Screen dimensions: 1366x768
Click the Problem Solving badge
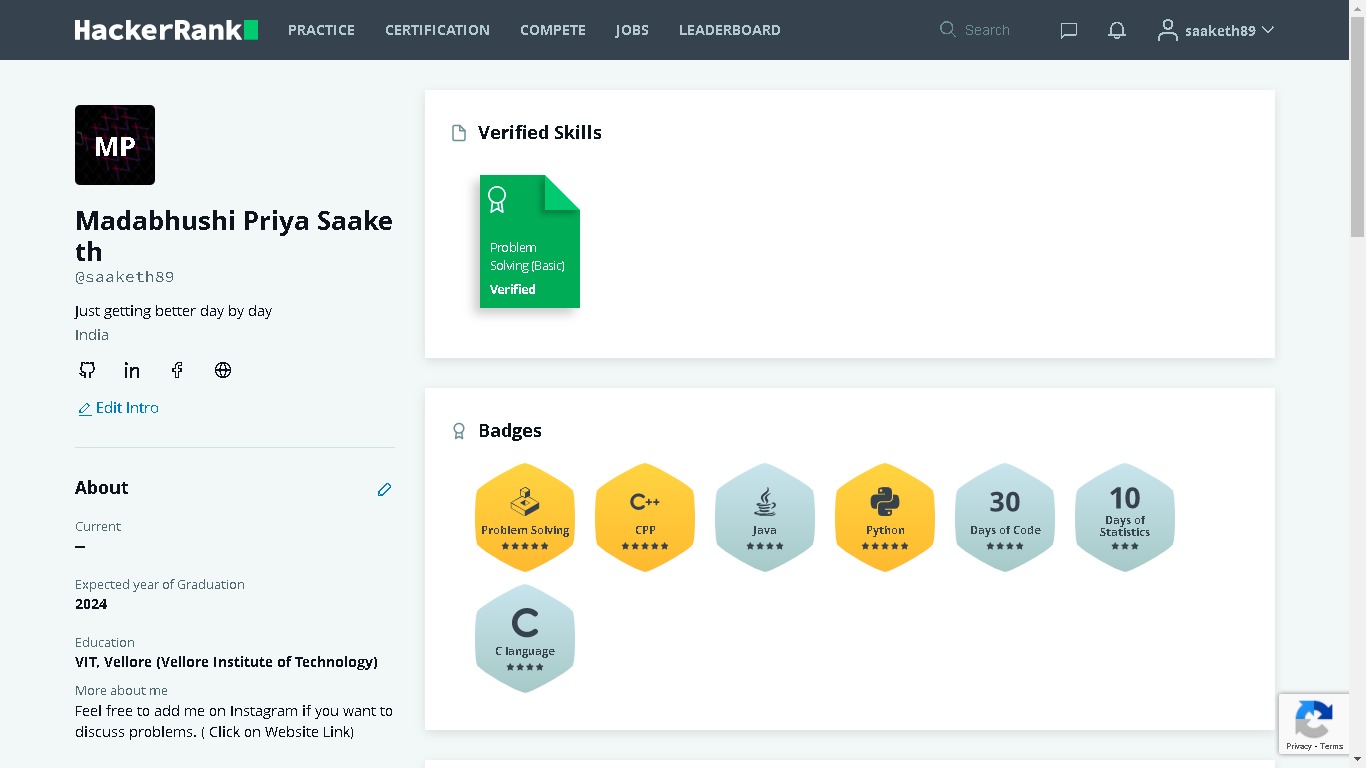(525, 517)
